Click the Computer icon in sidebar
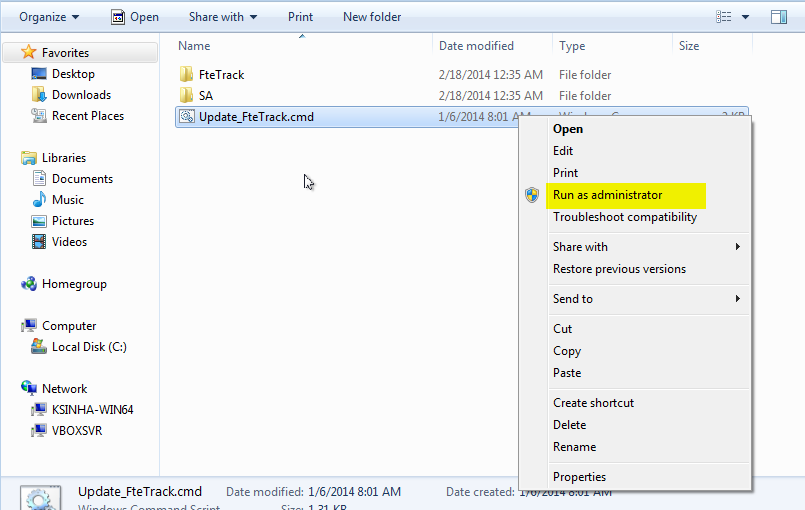This screenshot has width=805, height=510. [x=29, y=326]
